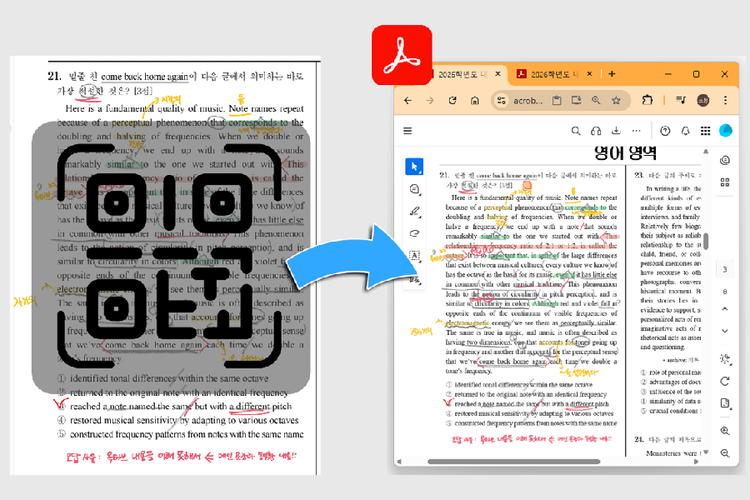Click the scroll-up arrow of PDF scrollbar

706,151
